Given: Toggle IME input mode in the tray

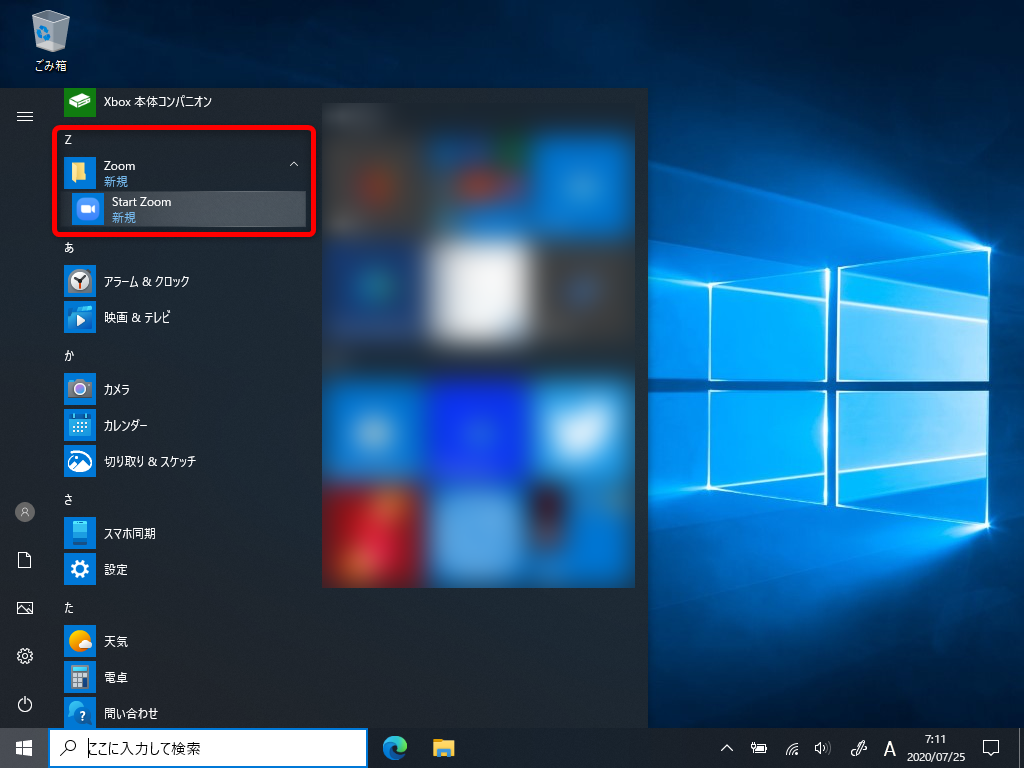Looking at the screenshot, I should point(889,748).
